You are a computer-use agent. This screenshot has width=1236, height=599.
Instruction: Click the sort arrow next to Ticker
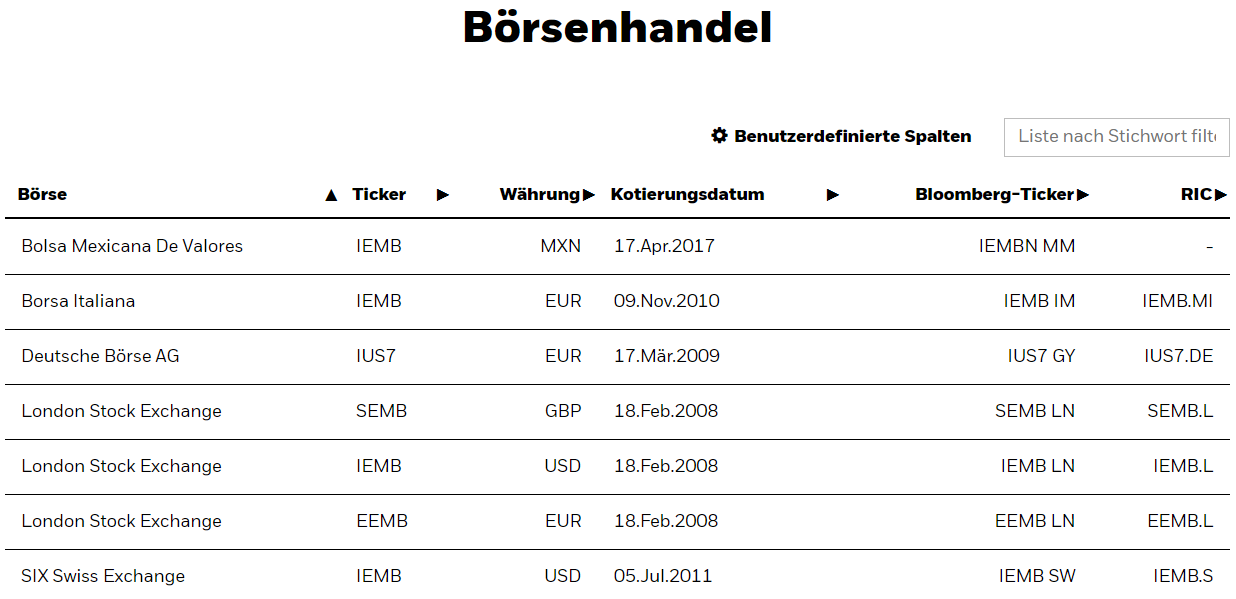[443, 195]
